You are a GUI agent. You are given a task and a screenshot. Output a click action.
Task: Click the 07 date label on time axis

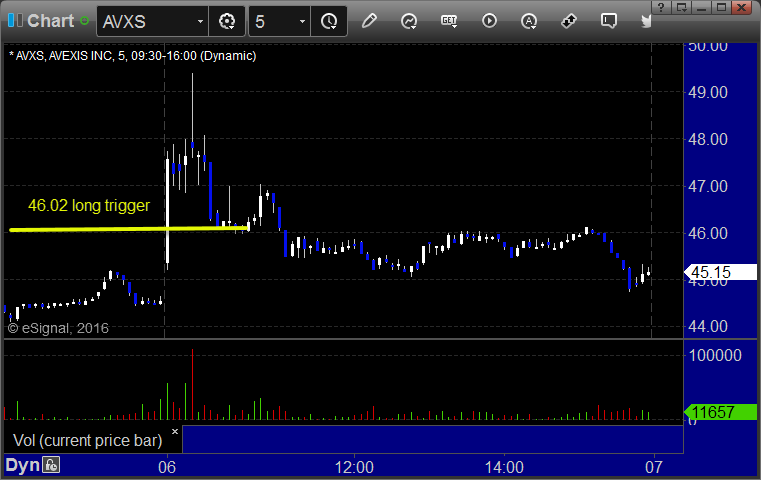[654, 467]
